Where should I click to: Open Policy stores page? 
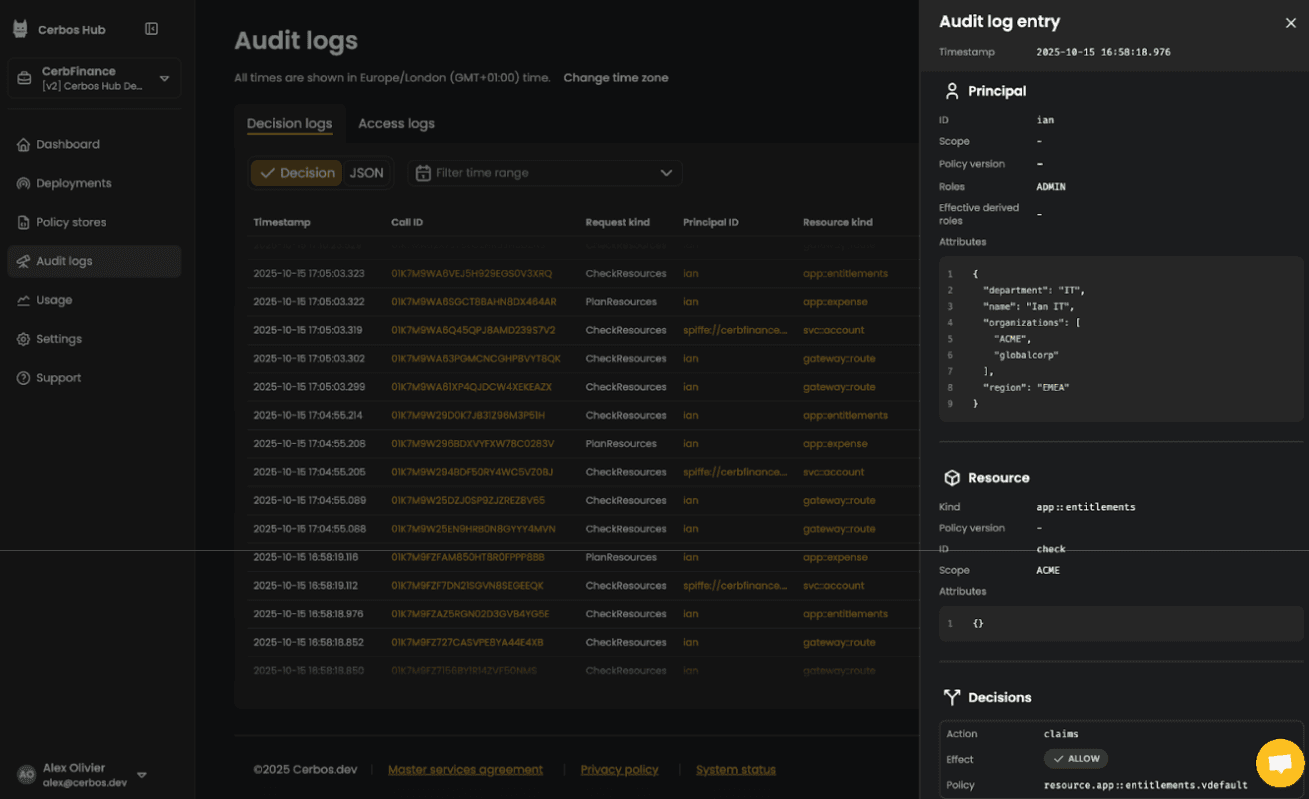tap(70, 222)
